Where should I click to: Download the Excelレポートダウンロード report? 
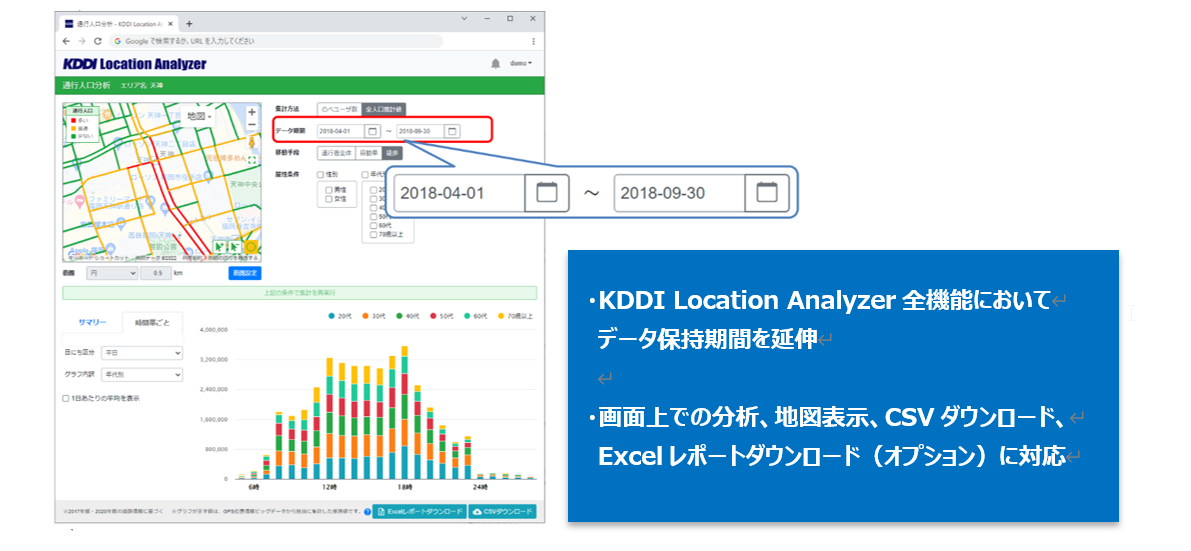[419, 512]
